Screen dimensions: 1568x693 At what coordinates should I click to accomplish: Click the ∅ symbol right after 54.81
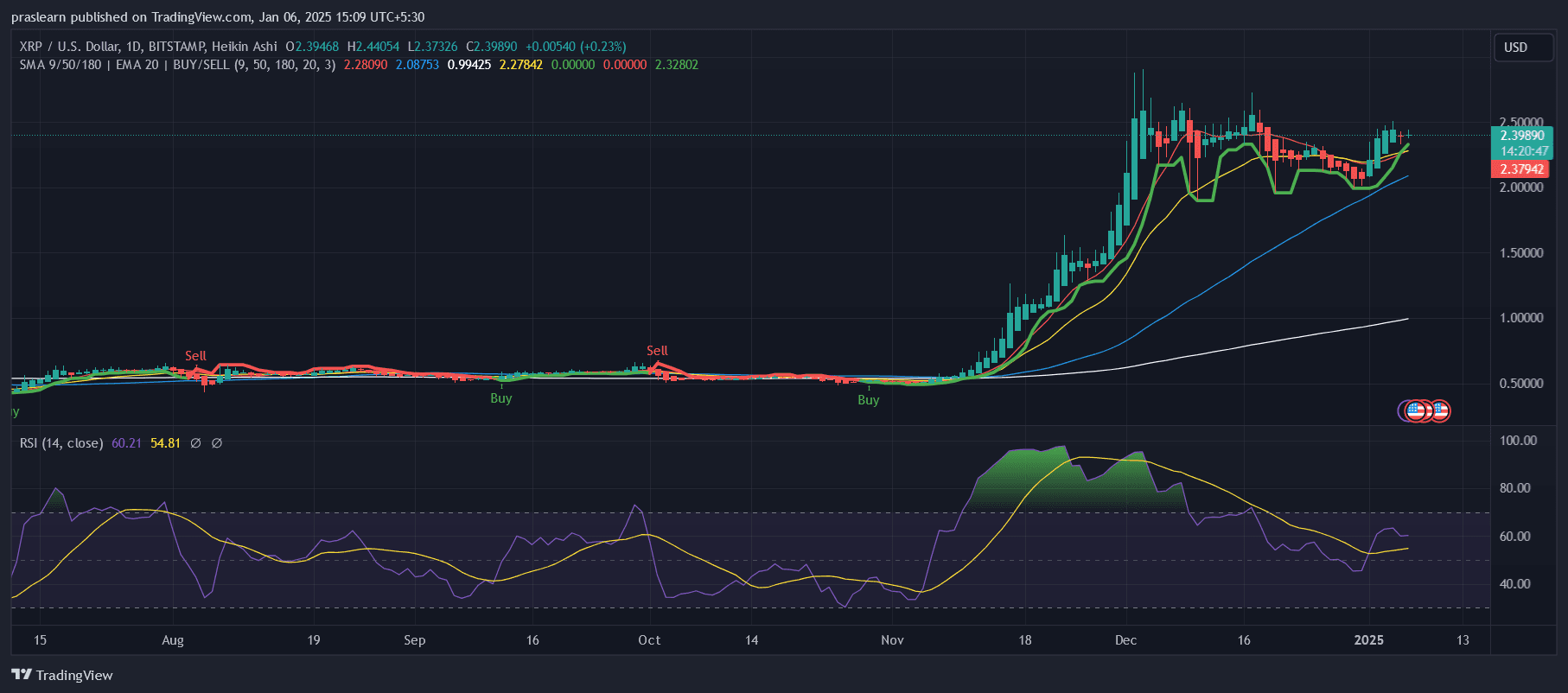tap(196, 443)
